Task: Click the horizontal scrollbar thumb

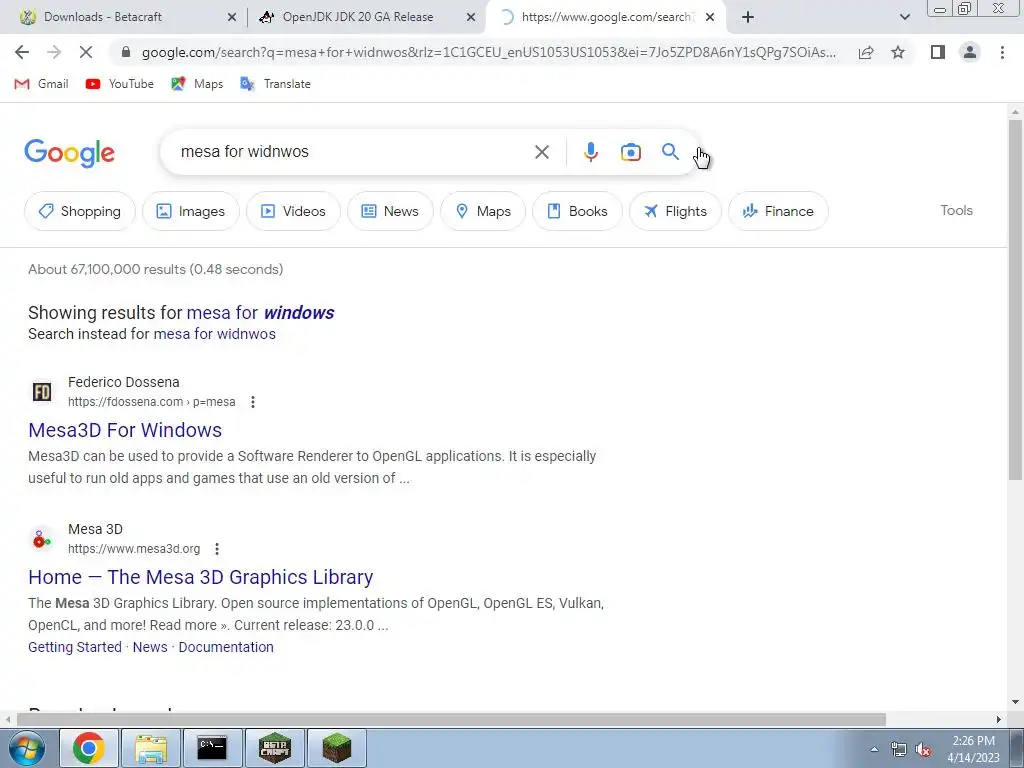Action: click(451, 719)
